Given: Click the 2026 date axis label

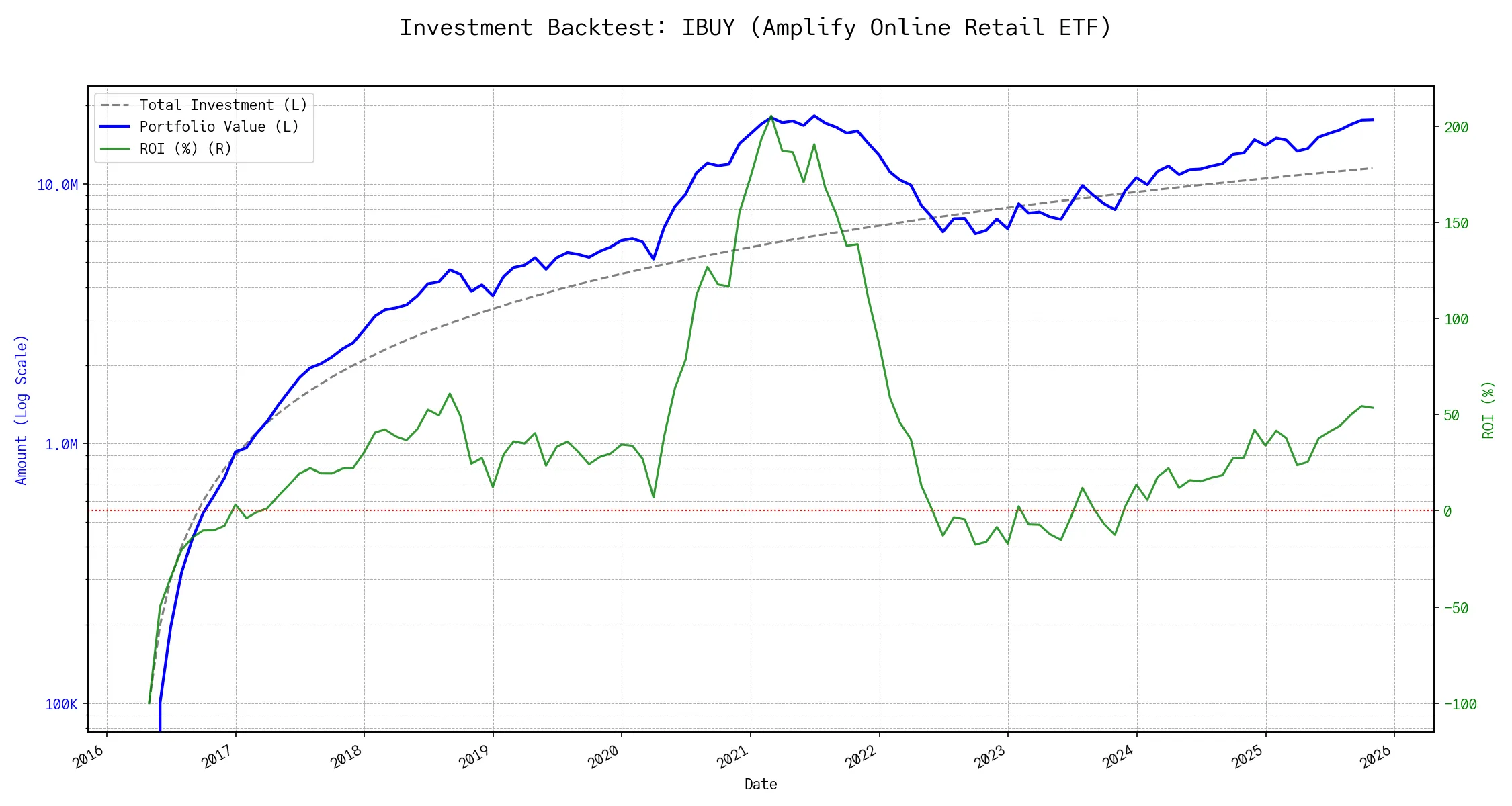Looking at the screenshot, I should tap(1376, 757).
